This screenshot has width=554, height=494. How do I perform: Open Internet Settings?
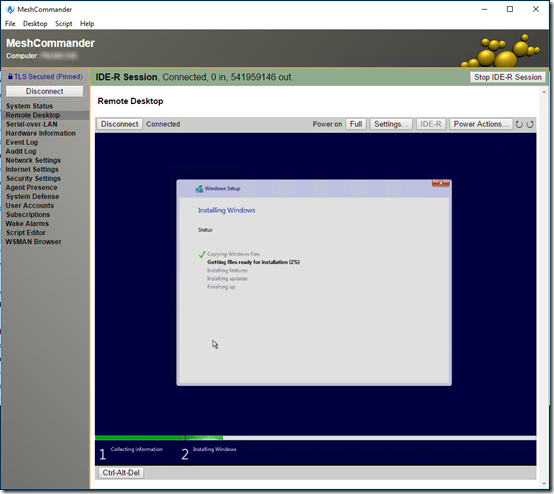coord(32,169)
